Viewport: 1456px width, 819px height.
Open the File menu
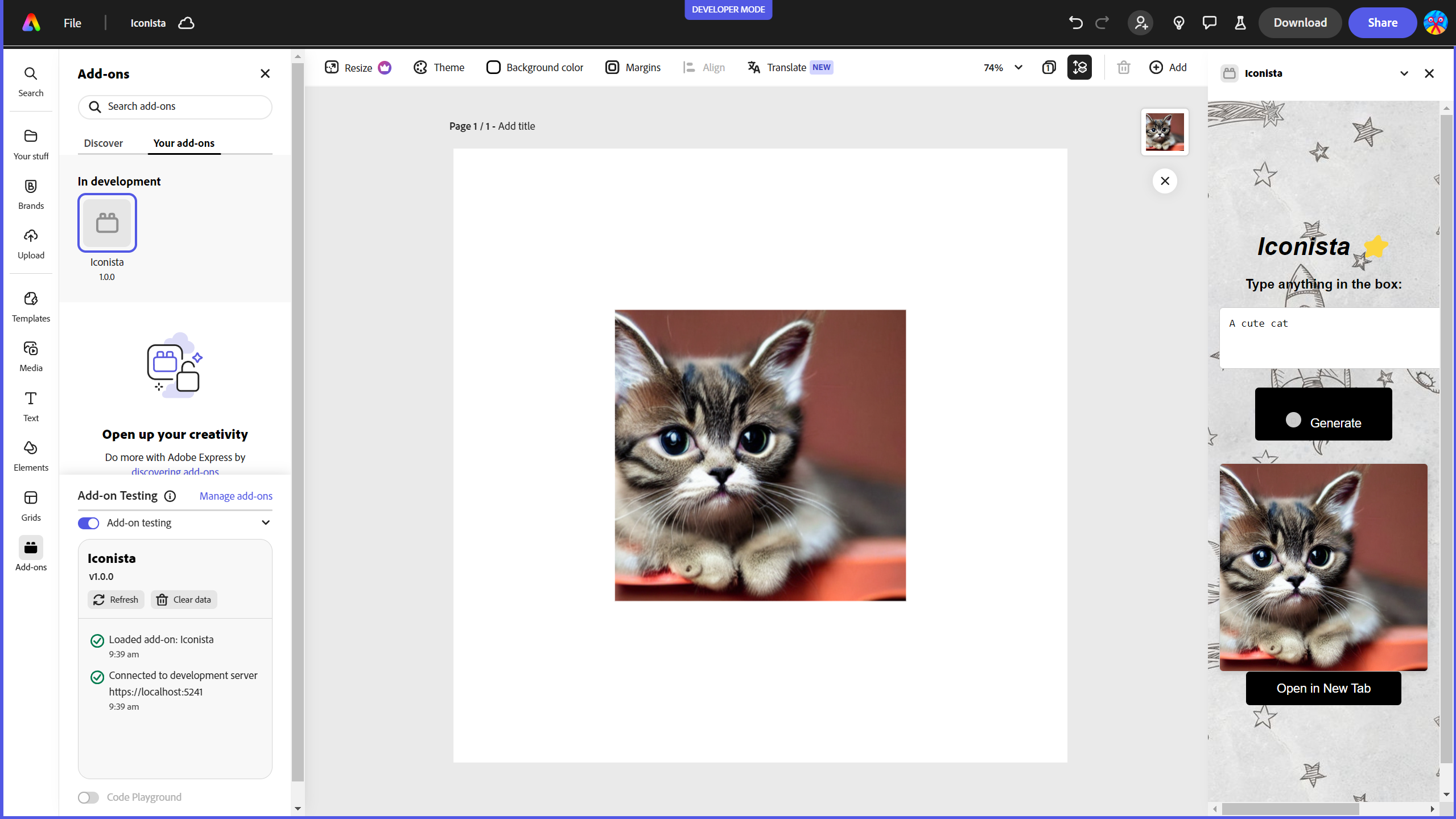tap(72, 23)
